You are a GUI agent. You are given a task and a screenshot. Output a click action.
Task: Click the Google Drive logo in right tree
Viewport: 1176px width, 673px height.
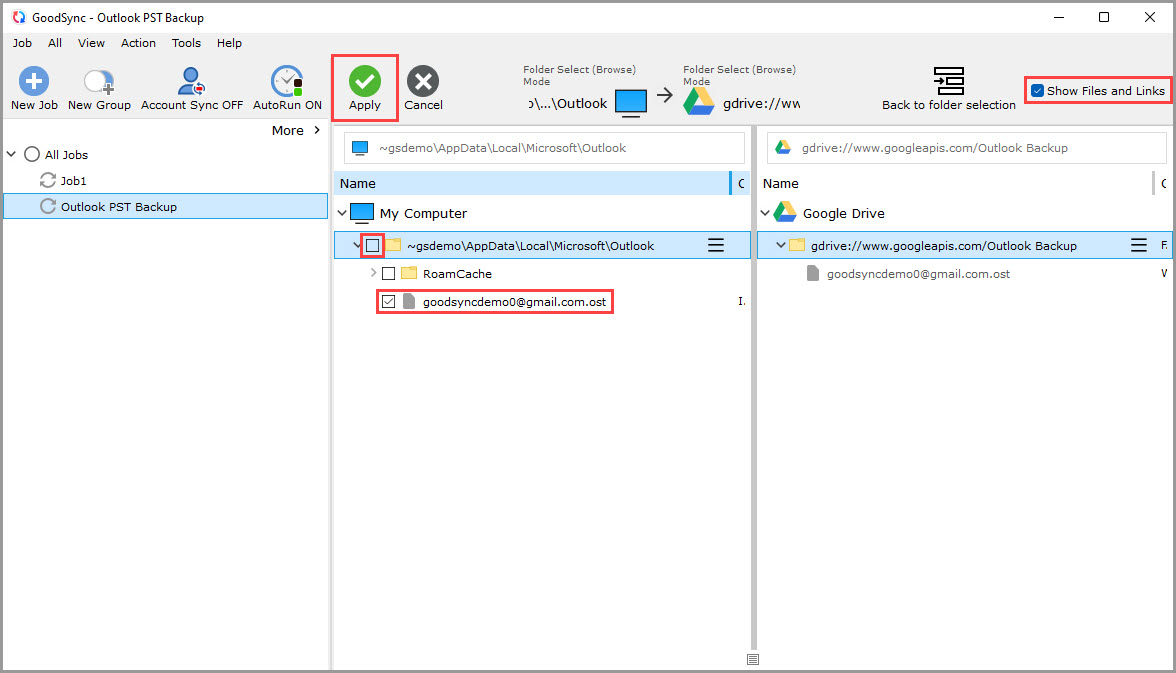784,212
